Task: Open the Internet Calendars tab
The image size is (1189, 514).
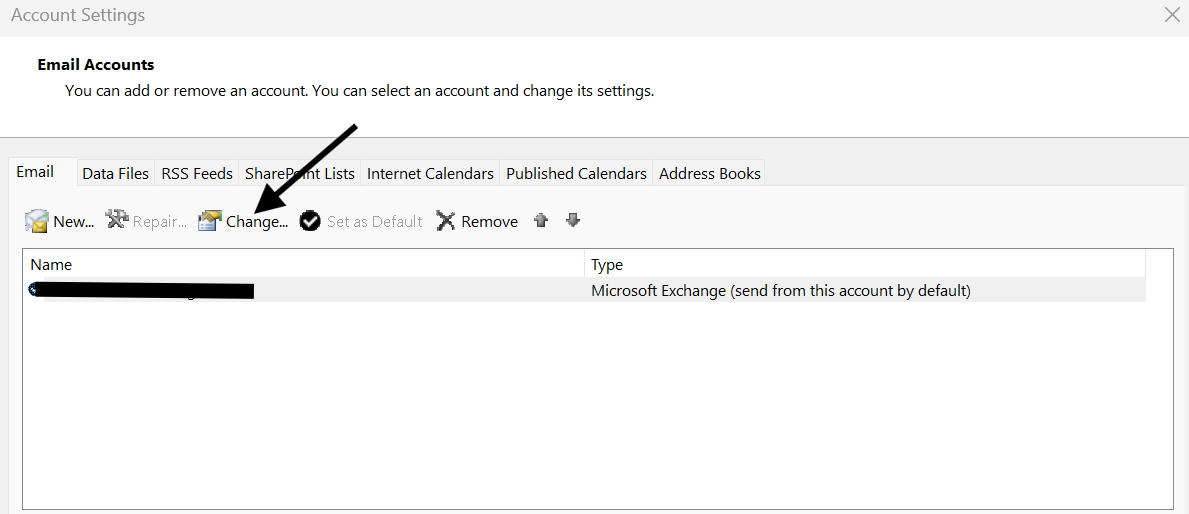Action: 430,174
